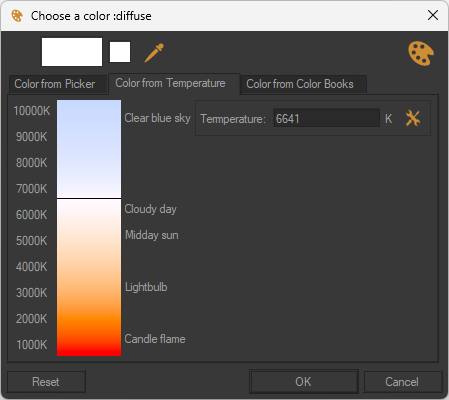
Task: Click the small white previous color swatch
Action: tap(120, 52)
